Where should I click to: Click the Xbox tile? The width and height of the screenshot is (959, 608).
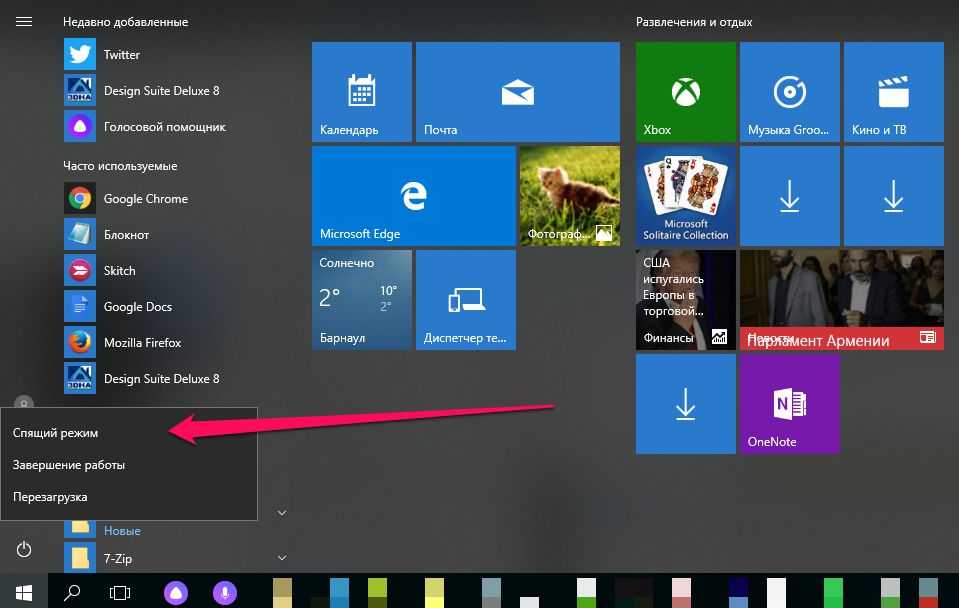tap(685, 92)
